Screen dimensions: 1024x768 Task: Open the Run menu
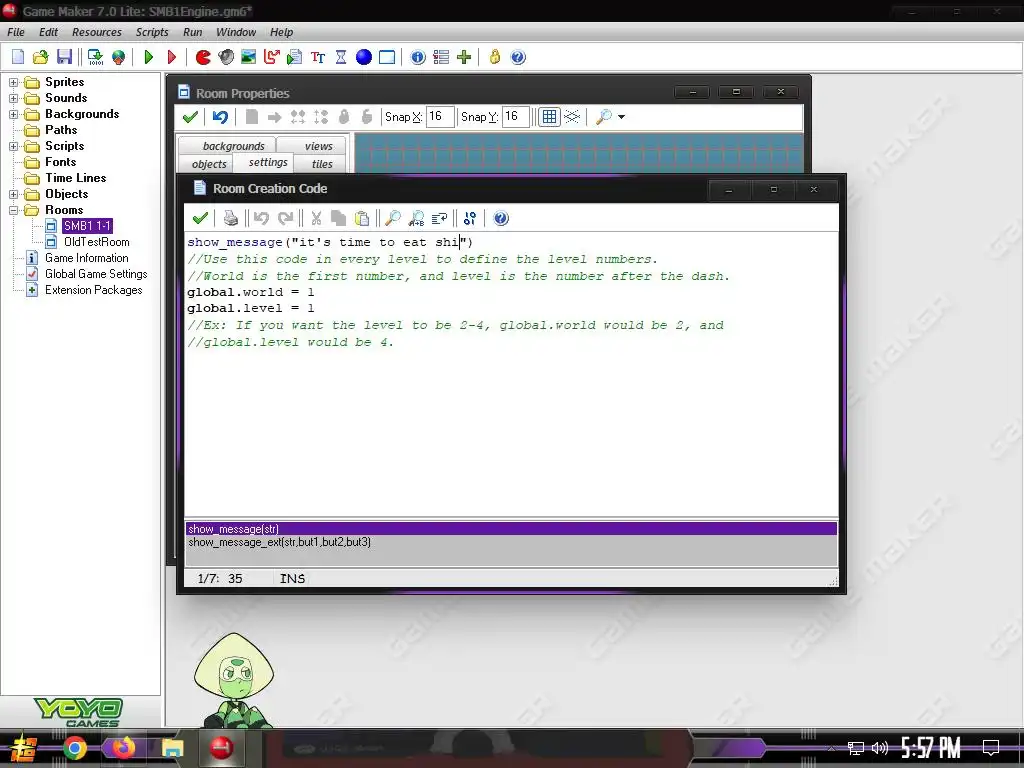pos(193,32)
